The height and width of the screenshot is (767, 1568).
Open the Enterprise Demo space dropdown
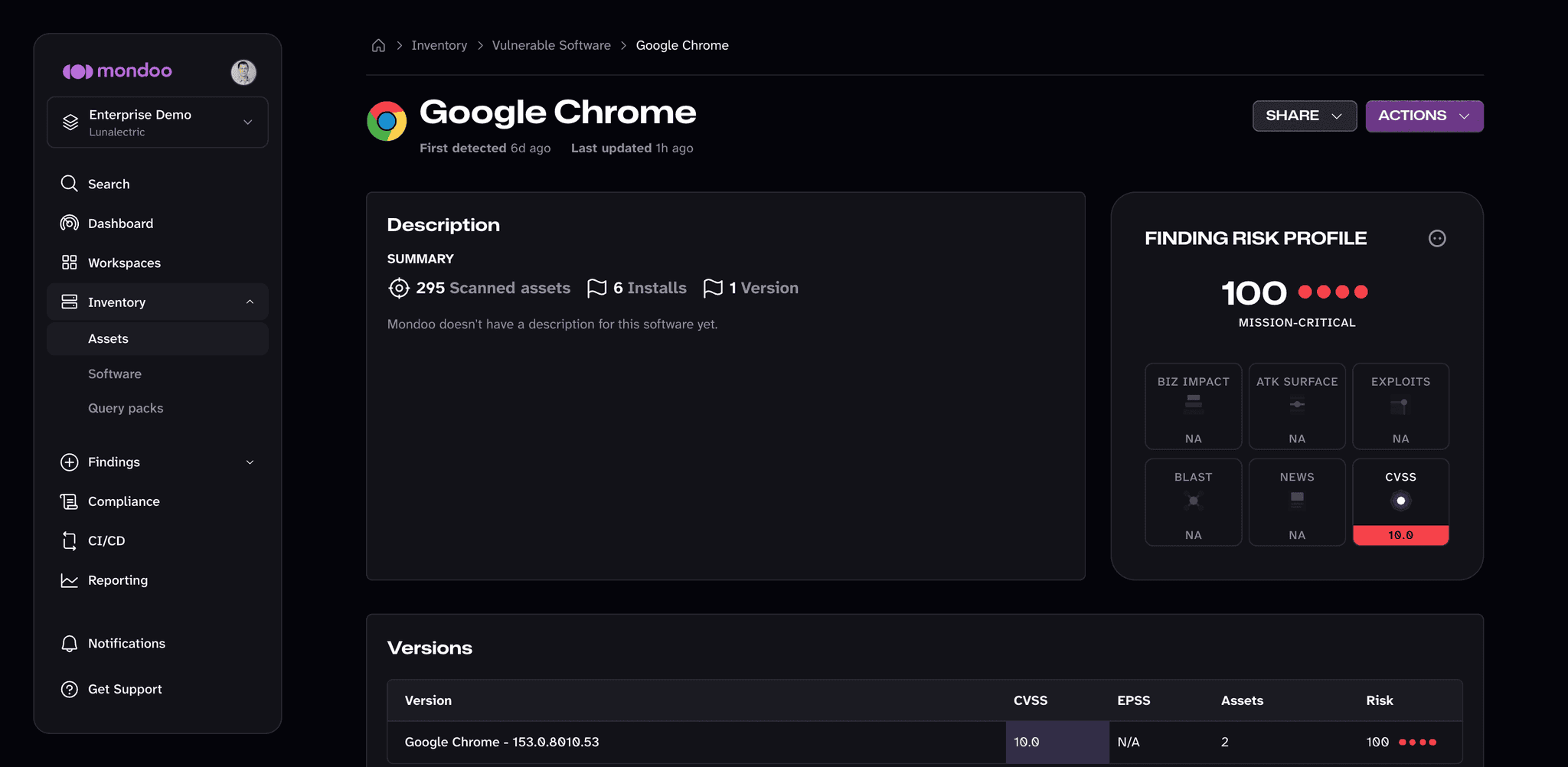pyautogui.click(x=157, y=122)
